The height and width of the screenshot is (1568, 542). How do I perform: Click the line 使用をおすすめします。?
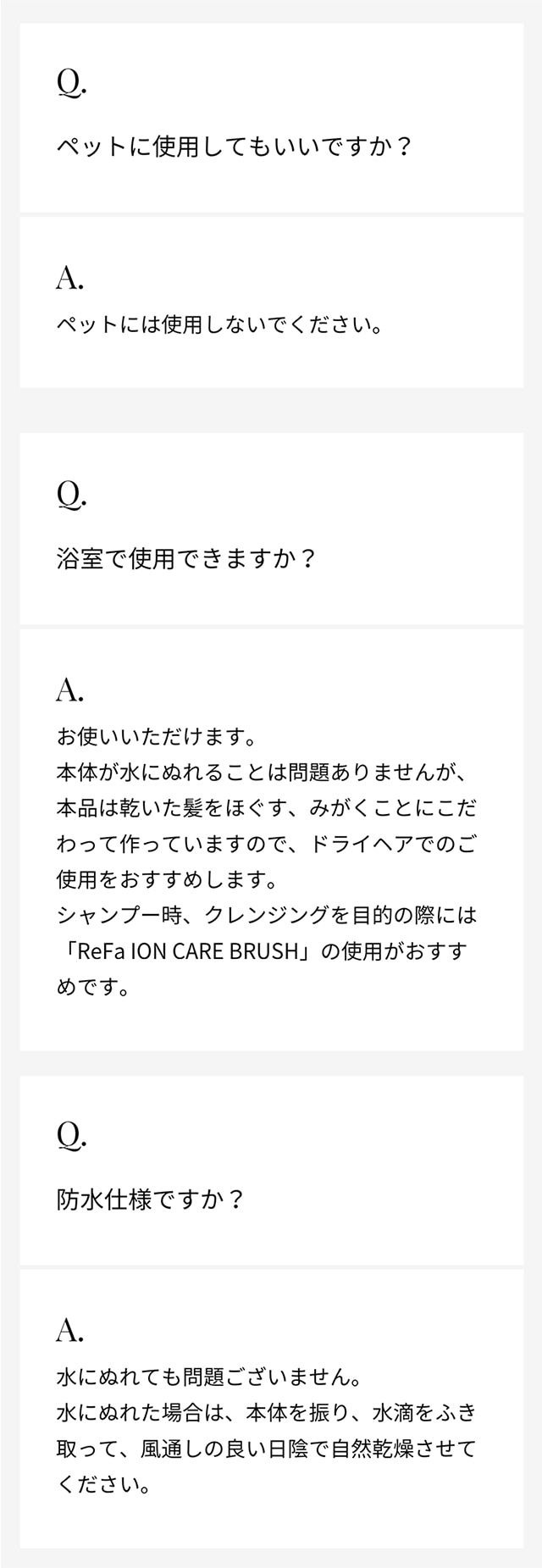(168, 880)
